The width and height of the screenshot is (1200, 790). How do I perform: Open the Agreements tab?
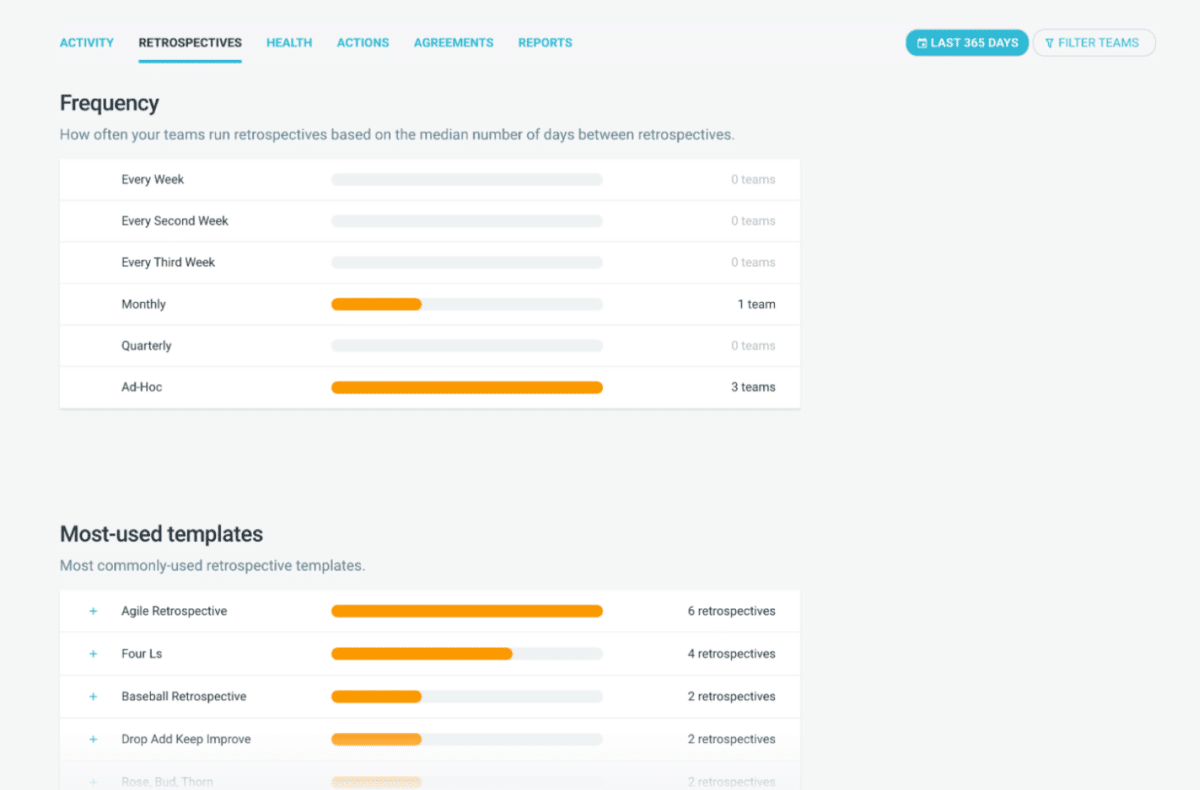[x=453, y=43]
